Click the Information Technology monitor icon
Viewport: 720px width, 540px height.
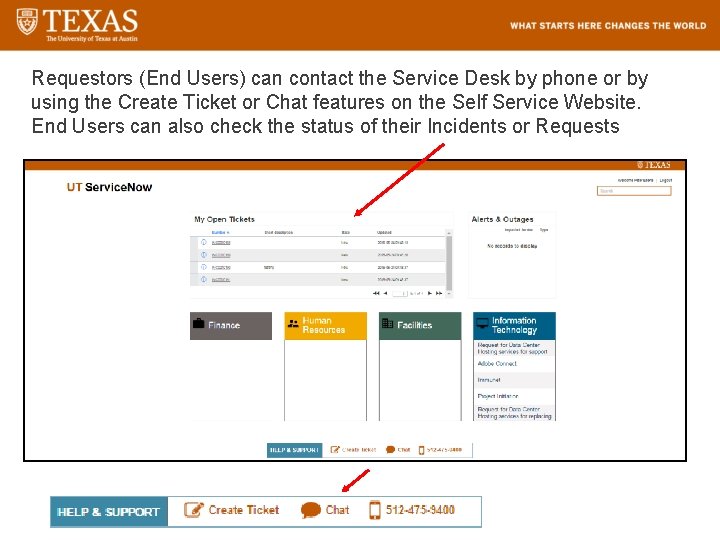point(482,323)
